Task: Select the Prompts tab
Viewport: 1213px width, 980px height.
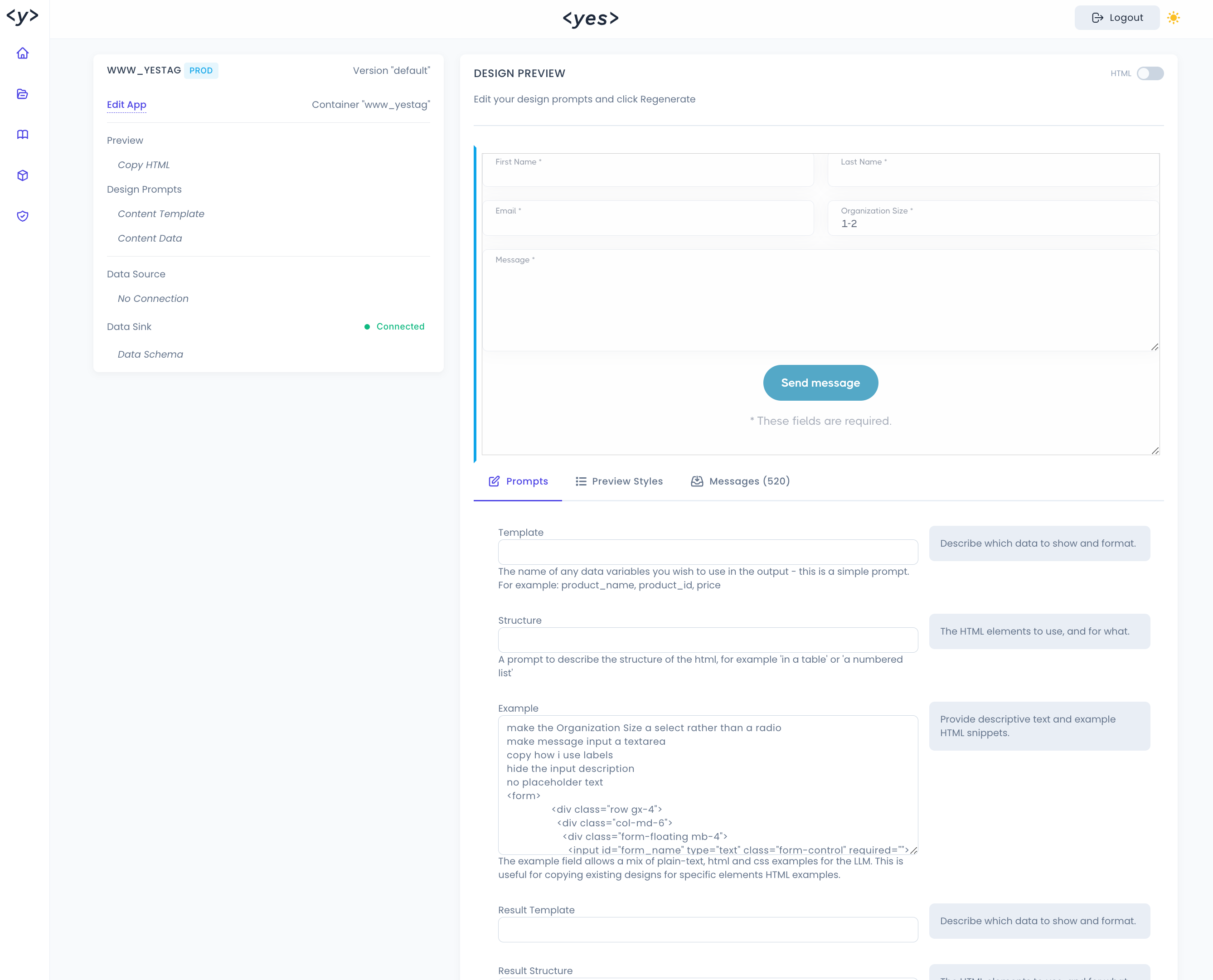Action: pyautogui.click(x=518, y=481)
